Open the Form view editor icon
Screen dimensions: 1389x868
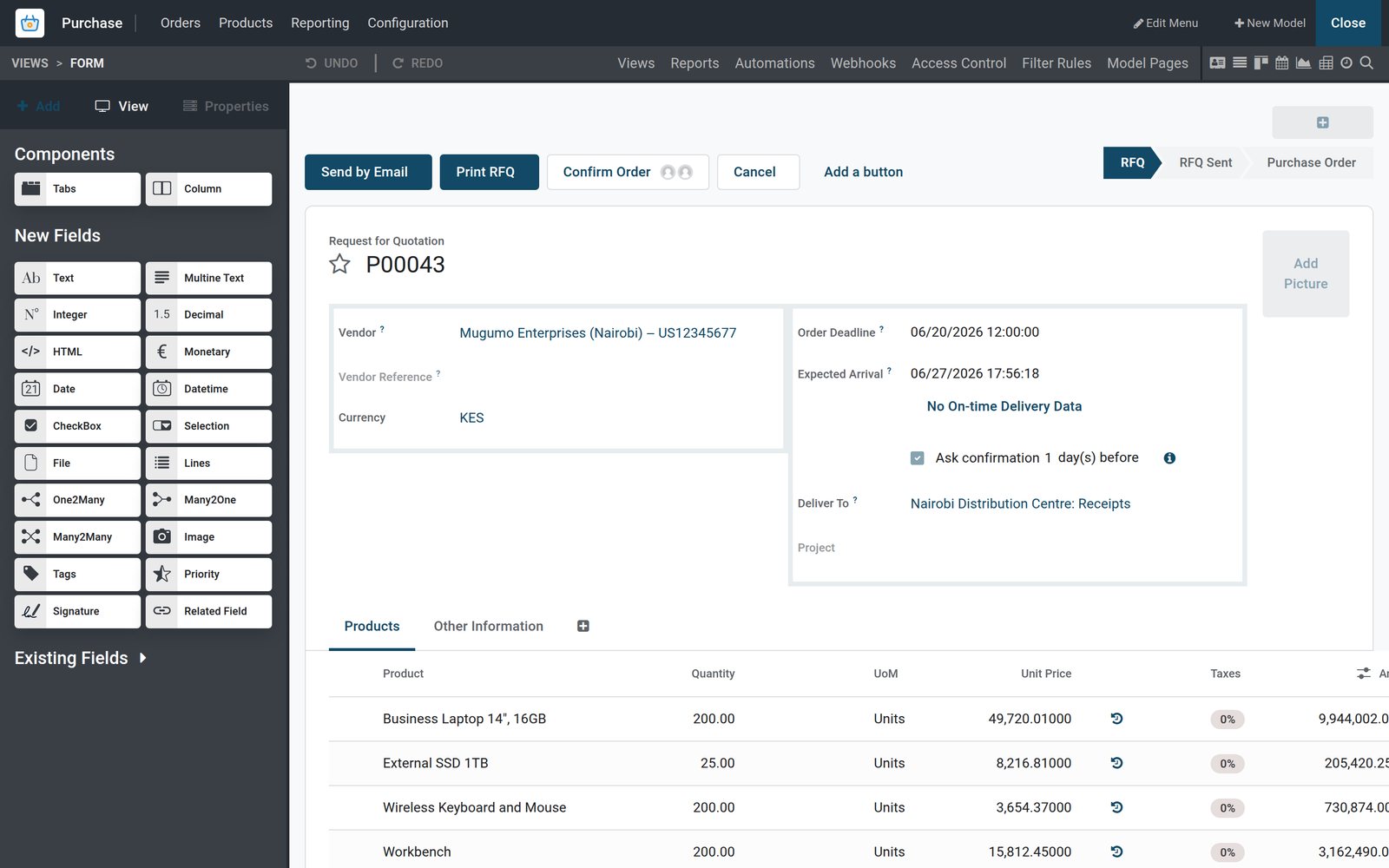tap(1217, 62)
